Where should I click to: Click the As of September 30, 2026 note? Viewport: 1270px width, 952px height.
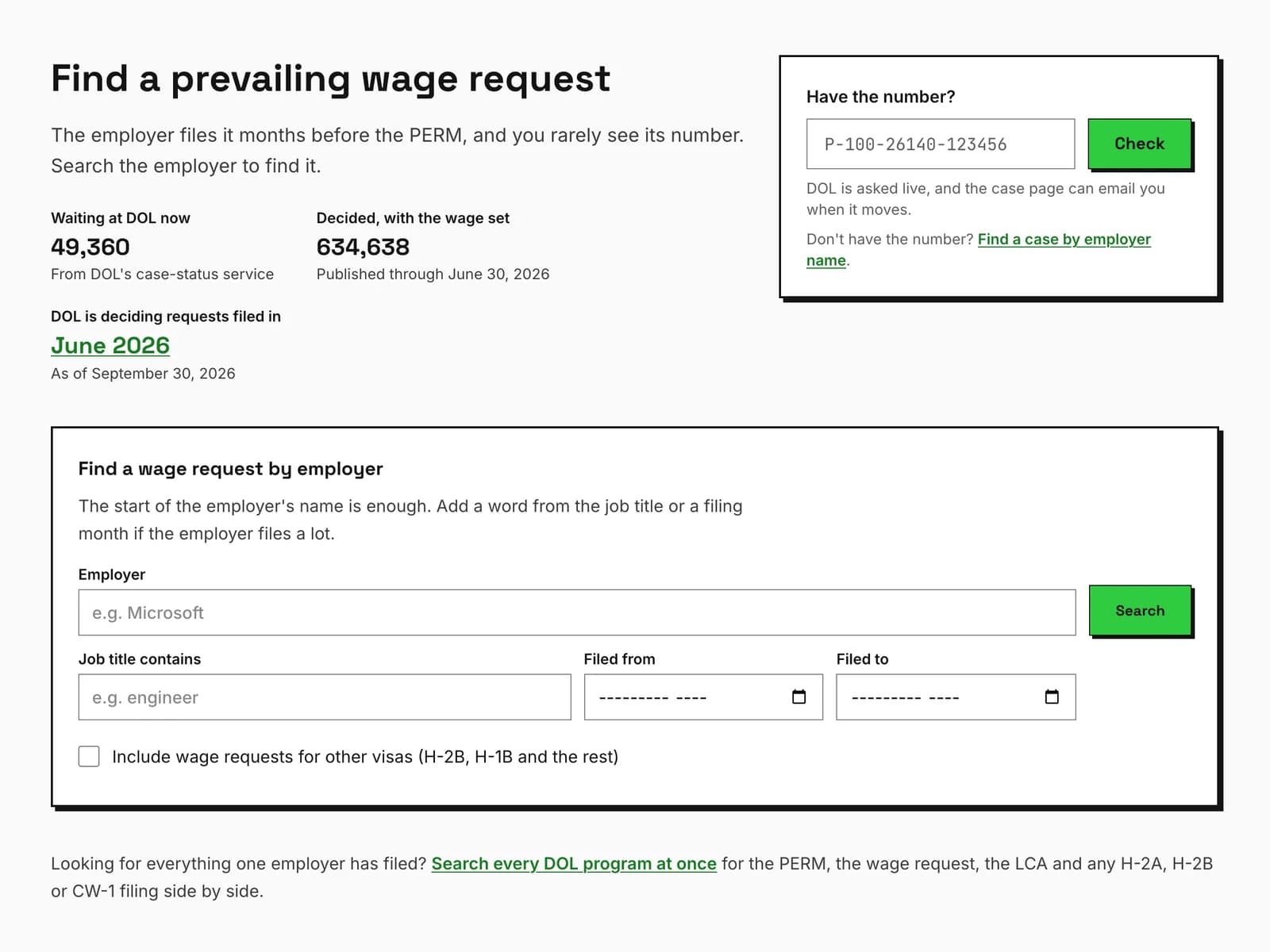click(x=143, y=373)
